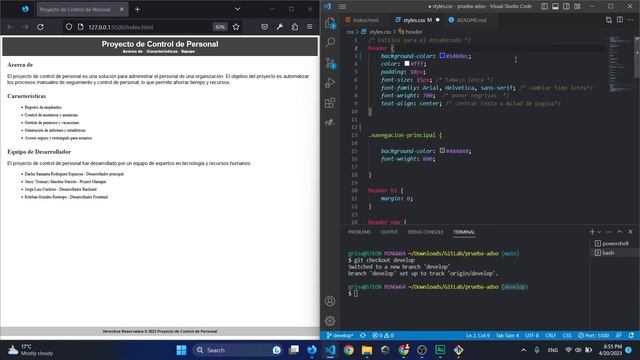The image size is (640, 360).
Task: Reload the page in Firefox
Action: 40,27
